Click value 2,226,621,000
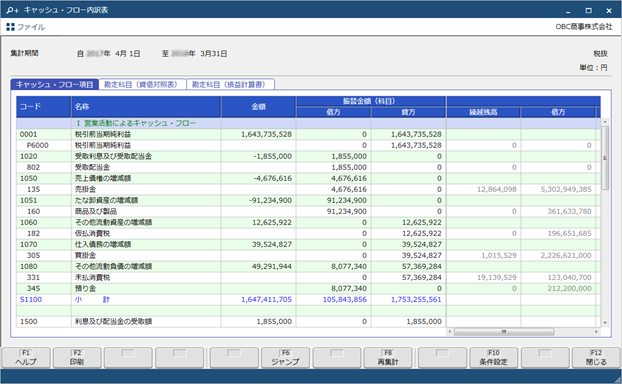The height and width of the screenshot is (384, 622). pyautogui.click(x=566, y=255)
